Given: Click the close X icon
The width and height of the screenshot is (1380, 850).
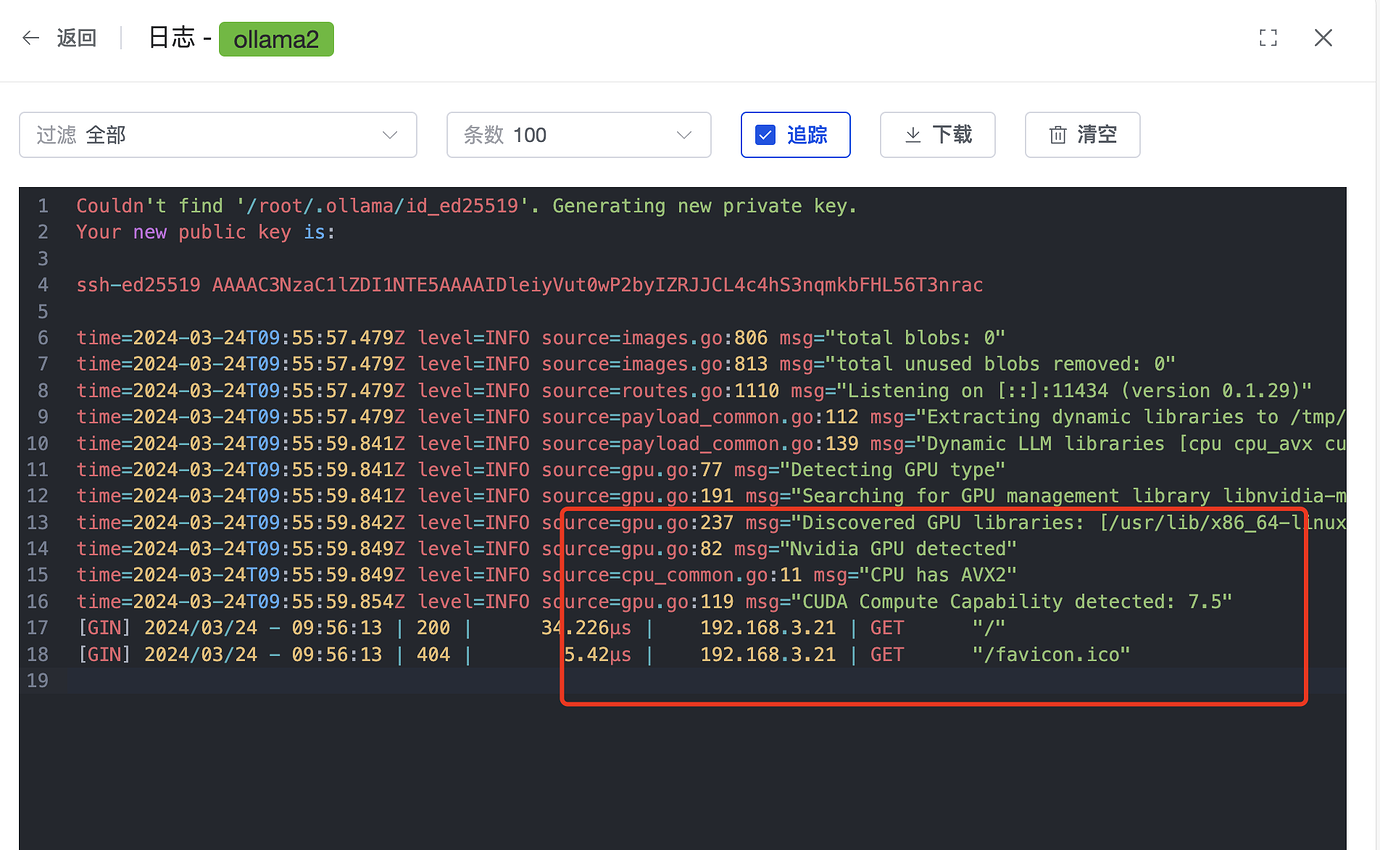Looking at the screenshot, I should (1323, 38).
